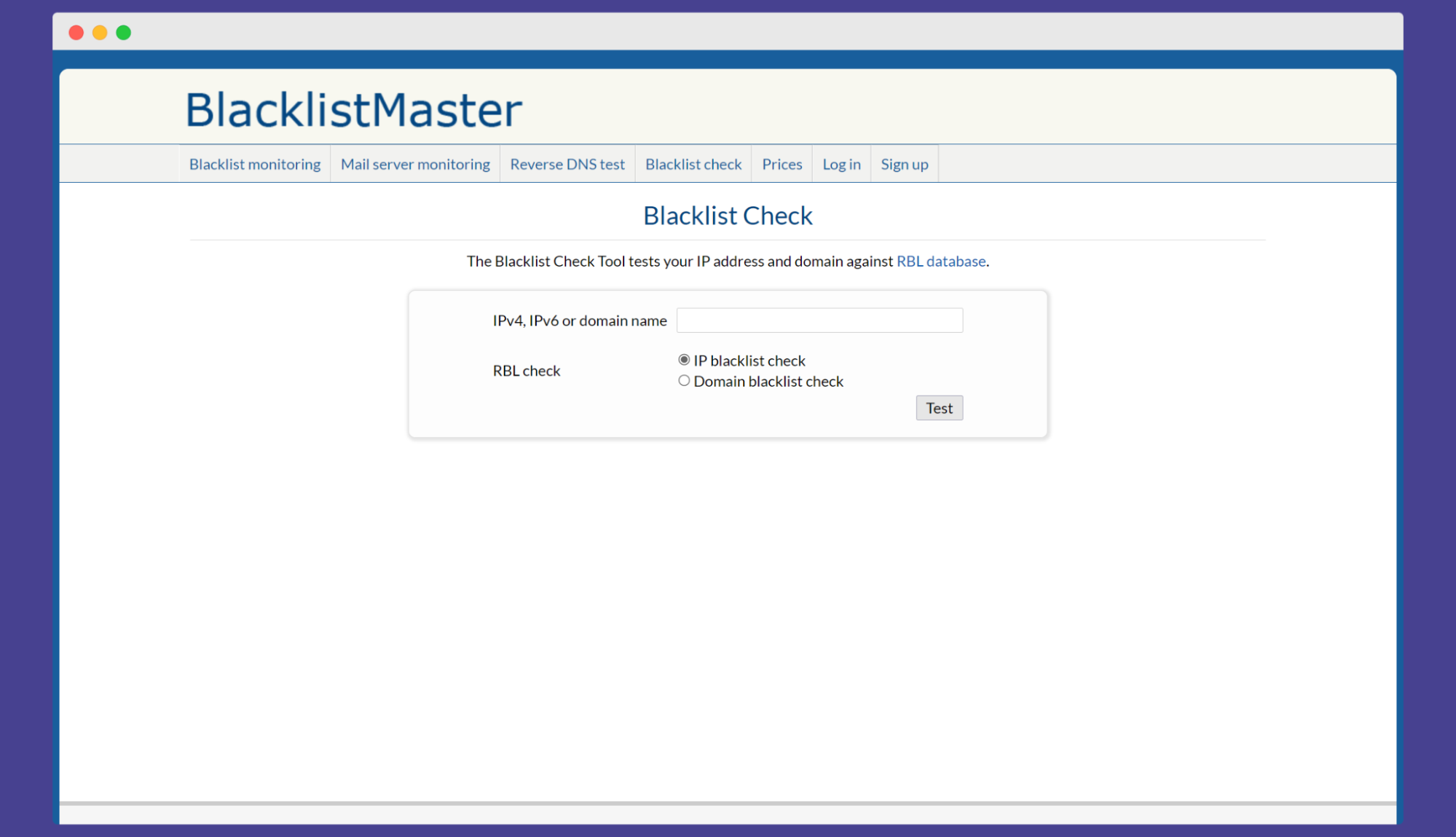Open the Prices page
The image size is (1456, 837).
(x=781, y=164)
